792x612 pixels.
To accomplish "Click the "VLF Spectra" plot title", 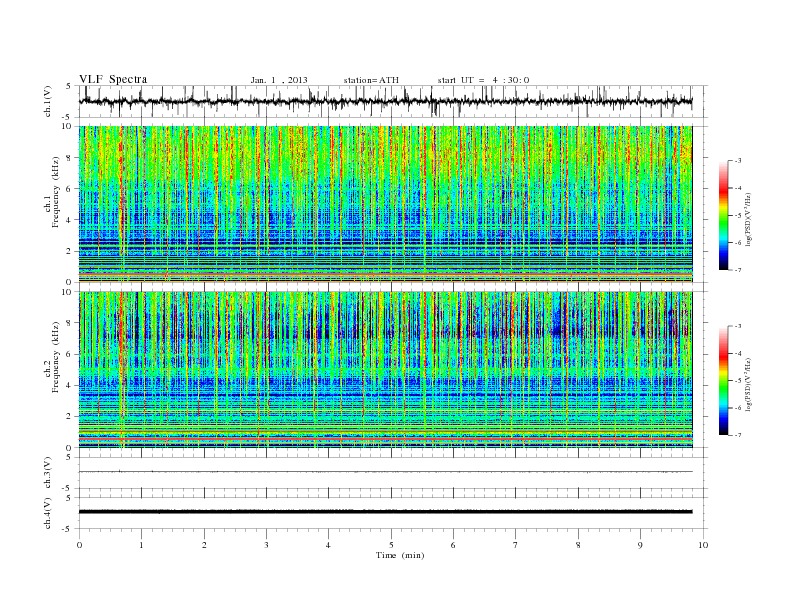I will click(113, 79).
